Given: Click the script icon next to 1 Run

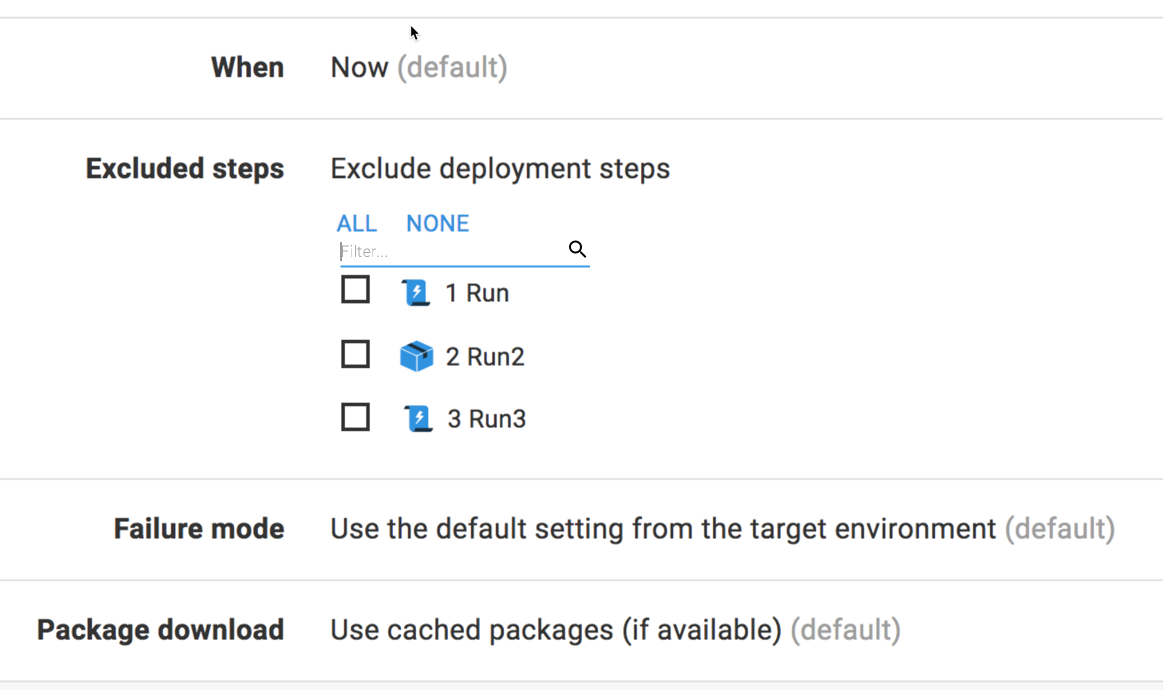Looking at the screenshot, I should pyautogui.click(x=416, y=292).
